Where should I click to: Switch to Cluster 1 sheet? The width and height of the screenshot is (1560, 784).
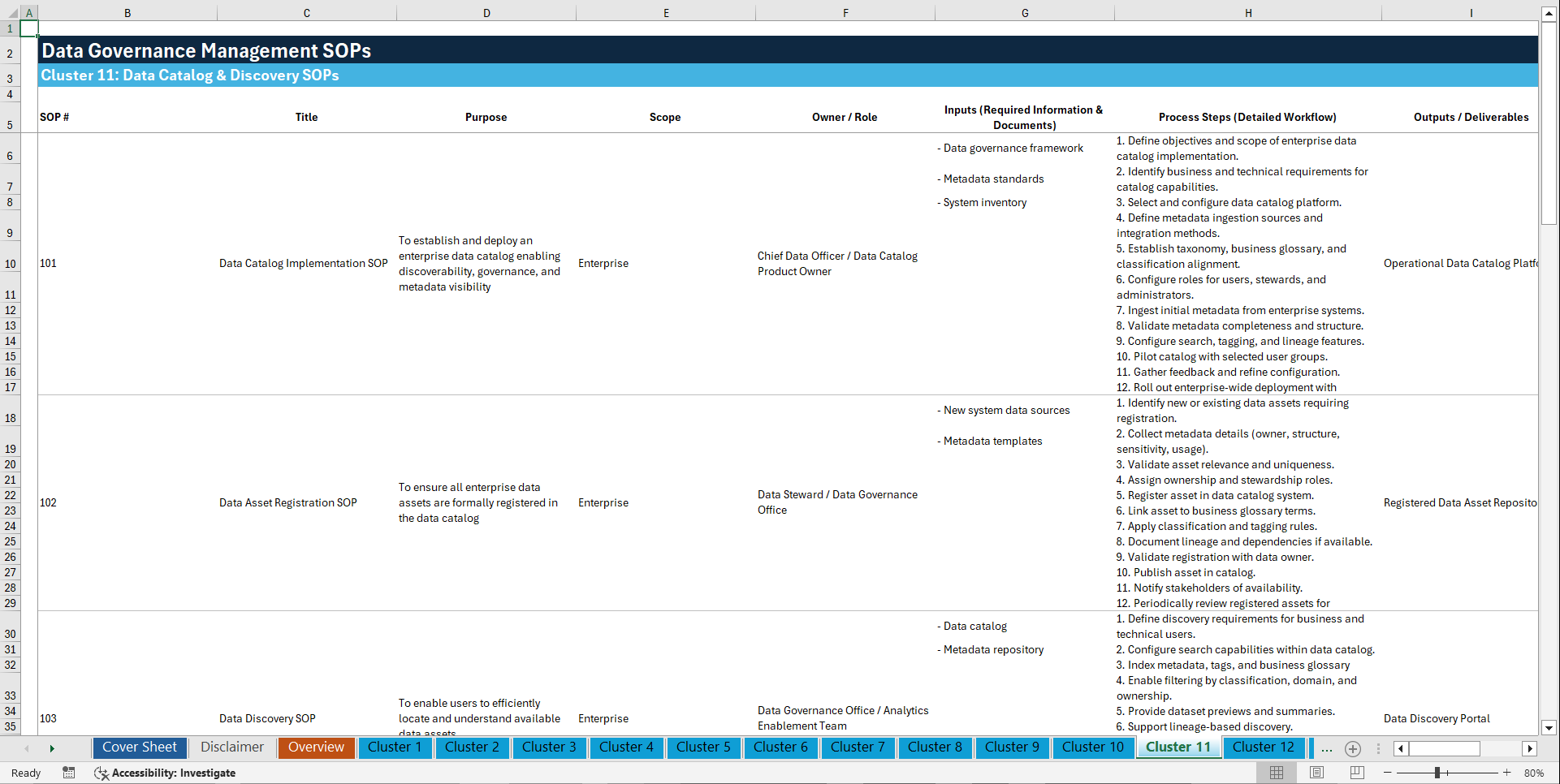395,747
